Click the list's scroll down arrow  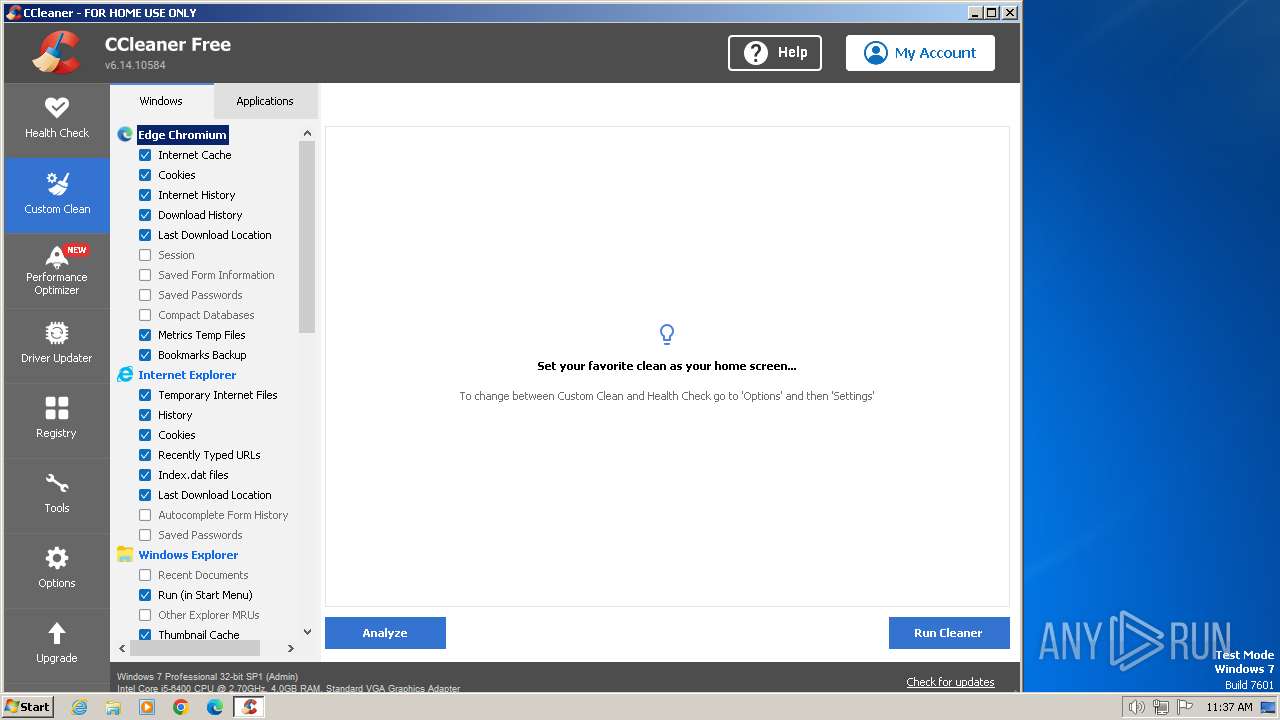click(x=307, y=632)
